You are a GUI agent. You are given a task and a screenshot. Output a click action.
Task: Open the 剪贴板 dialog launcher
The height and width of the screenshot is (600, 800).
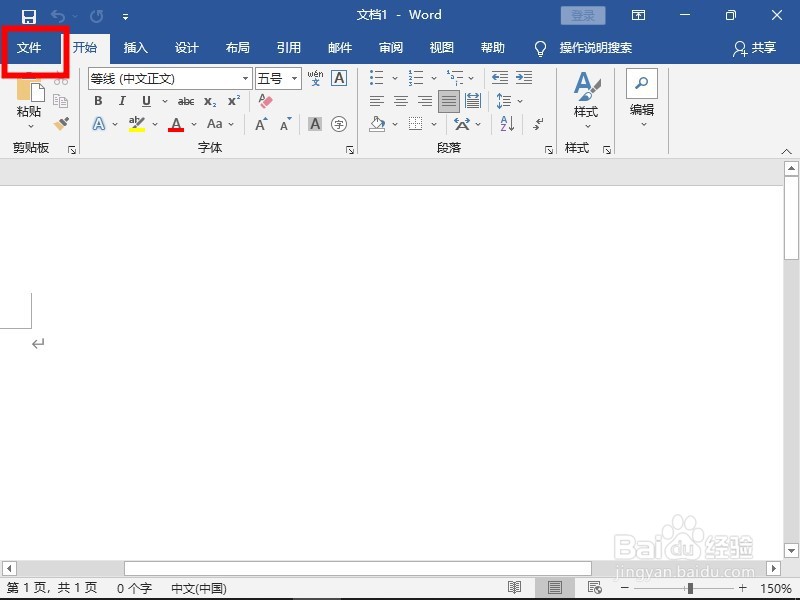point(72,149)
